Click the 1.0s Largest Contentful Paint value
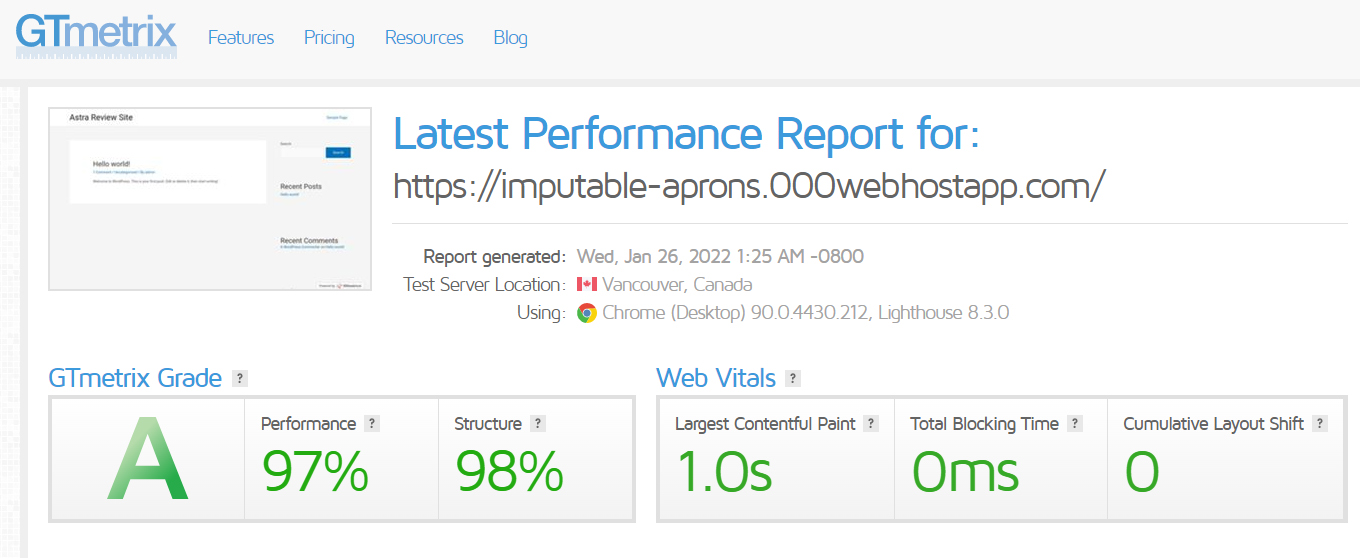1360x558 pixels. click(725, 471)
